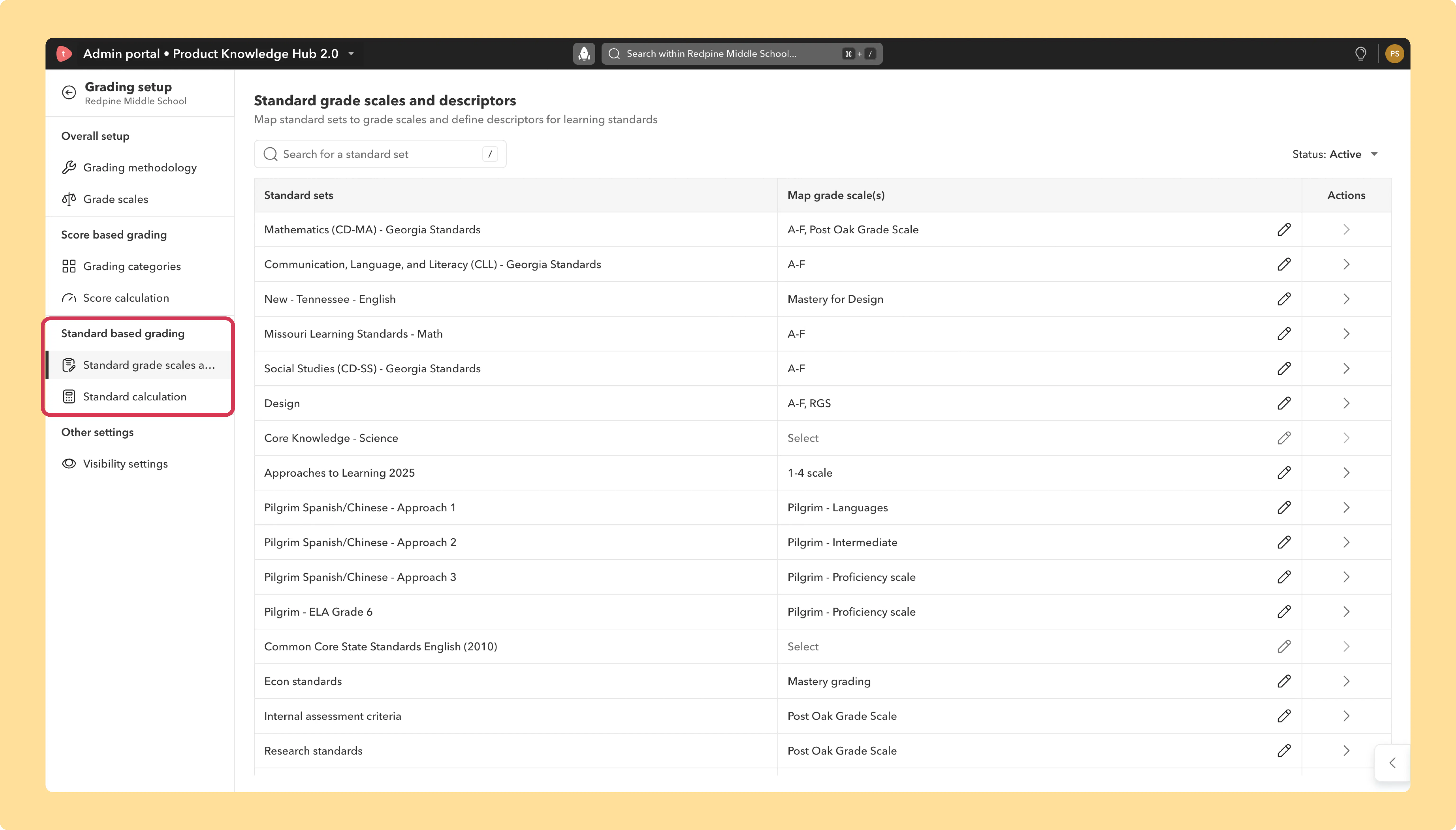Open the Admin portal workspace switcher dropdown

coord(351,54)
